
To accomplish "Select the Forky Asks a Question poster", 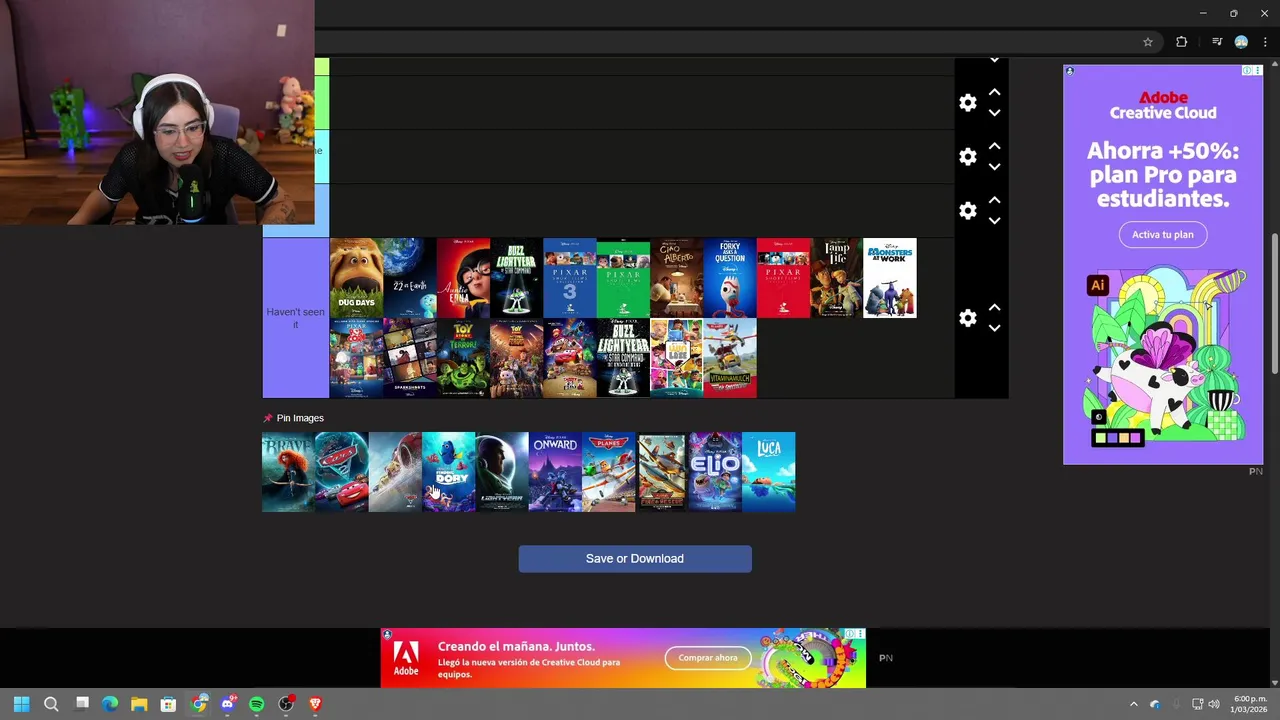I will click(730, 278).
